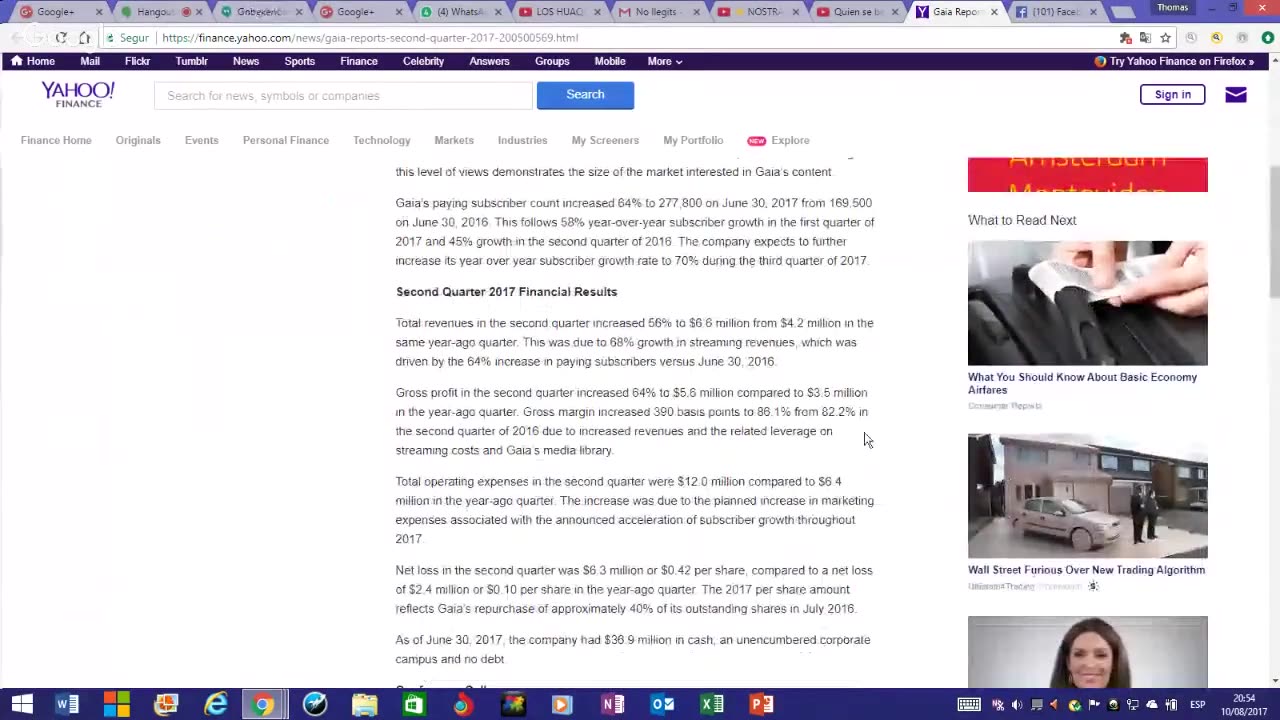This screenshot has width=1280, height=720.
Task: Open Basic Economy Airfares article thumbnail
Action: tap(1088, 303)
